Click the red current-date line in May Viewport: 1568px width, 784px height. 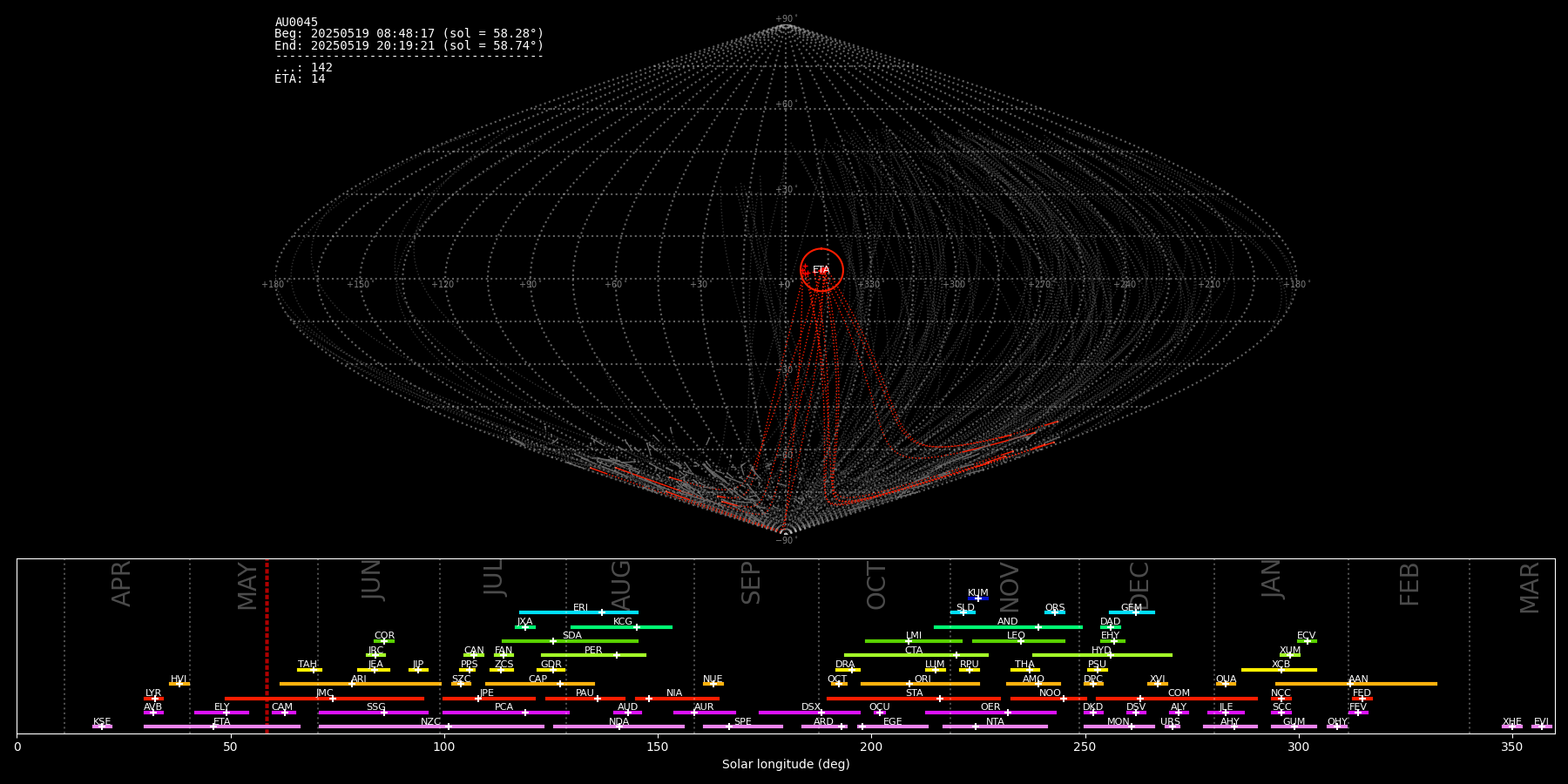coord(267,645)
